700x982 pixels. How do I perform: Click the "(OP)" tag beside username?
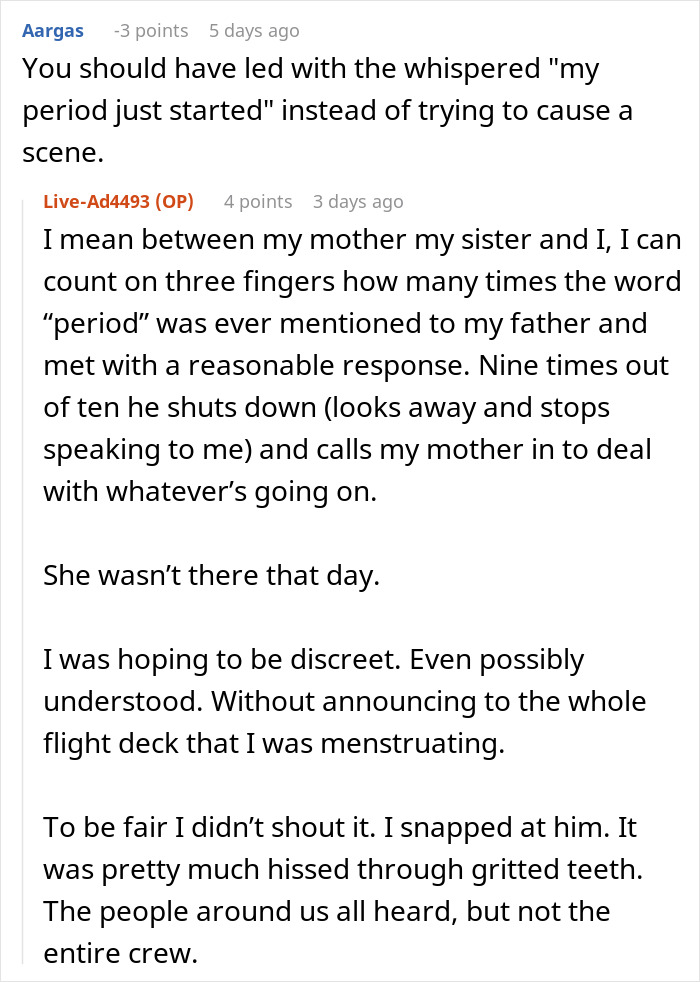tap(174, 202)
